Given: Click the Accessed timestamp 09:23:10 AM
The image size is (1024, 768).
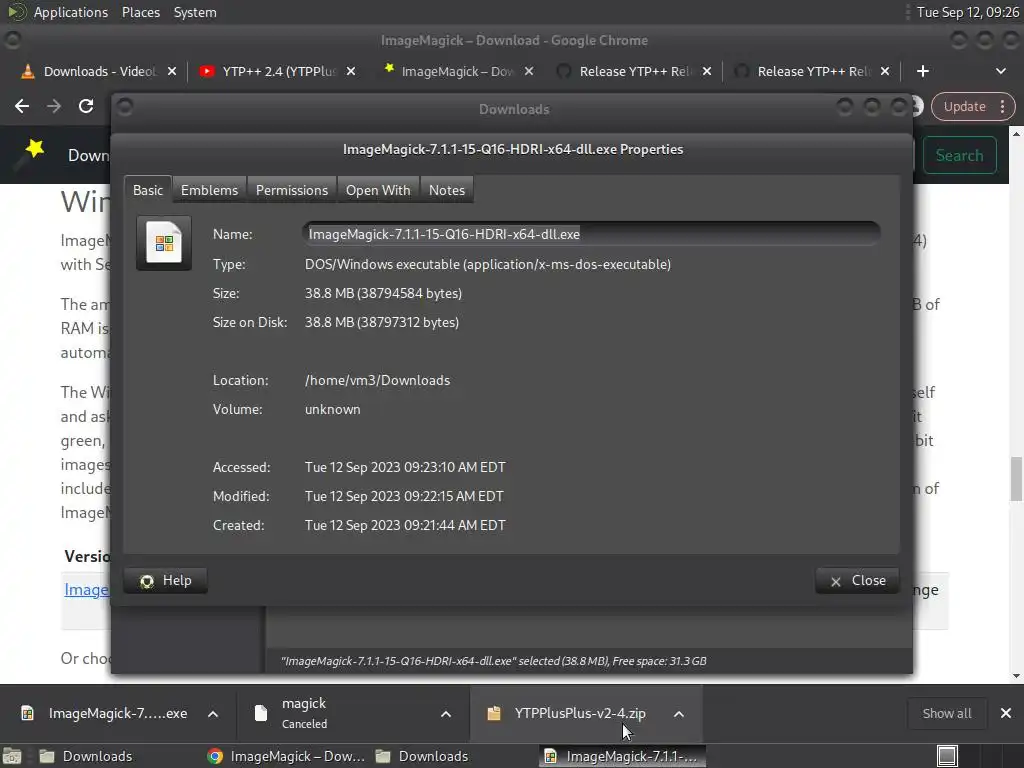Looking at the screenshot, I should point(405,468).
